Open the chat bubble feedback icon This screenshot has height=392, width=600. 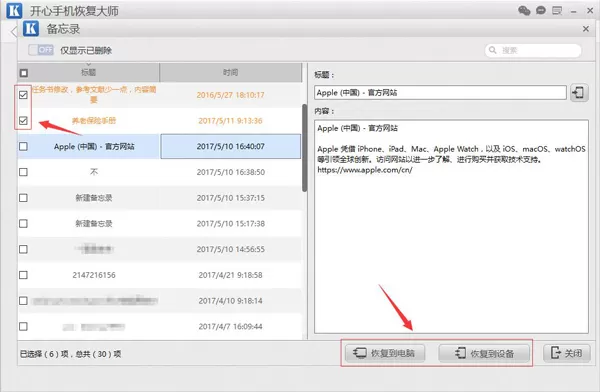(x=541, y=10)
